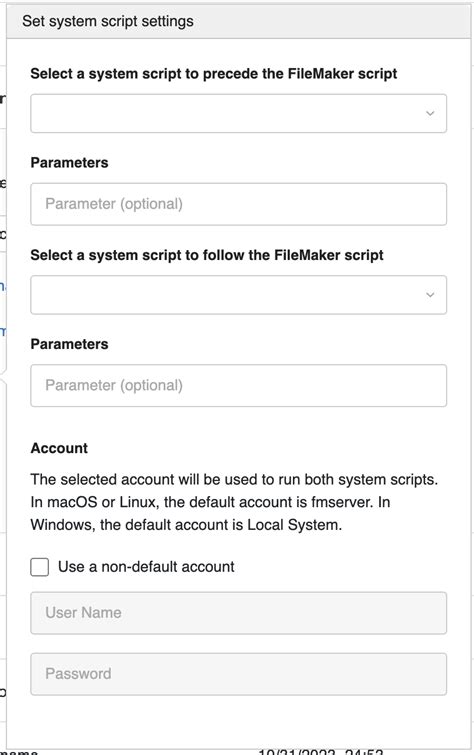
Task: Click the chevron arrow on the follow script selector
Action: pos(430,295)
